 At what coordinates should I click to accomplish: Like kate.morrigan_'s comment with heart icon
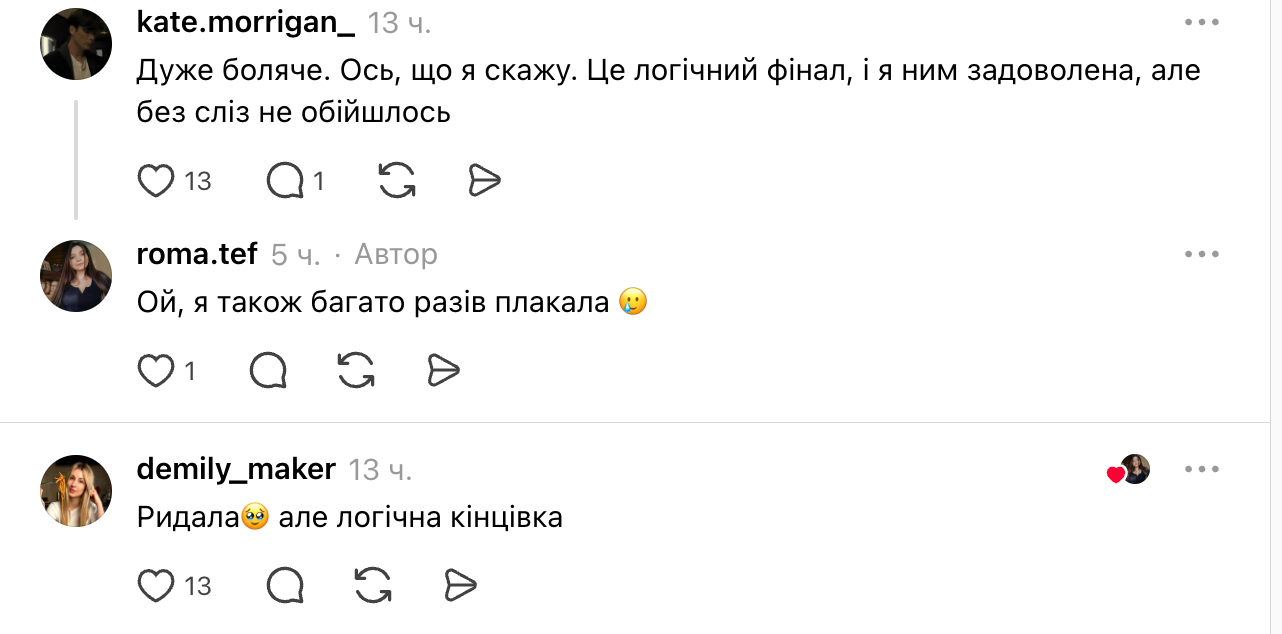click(156, 181)
